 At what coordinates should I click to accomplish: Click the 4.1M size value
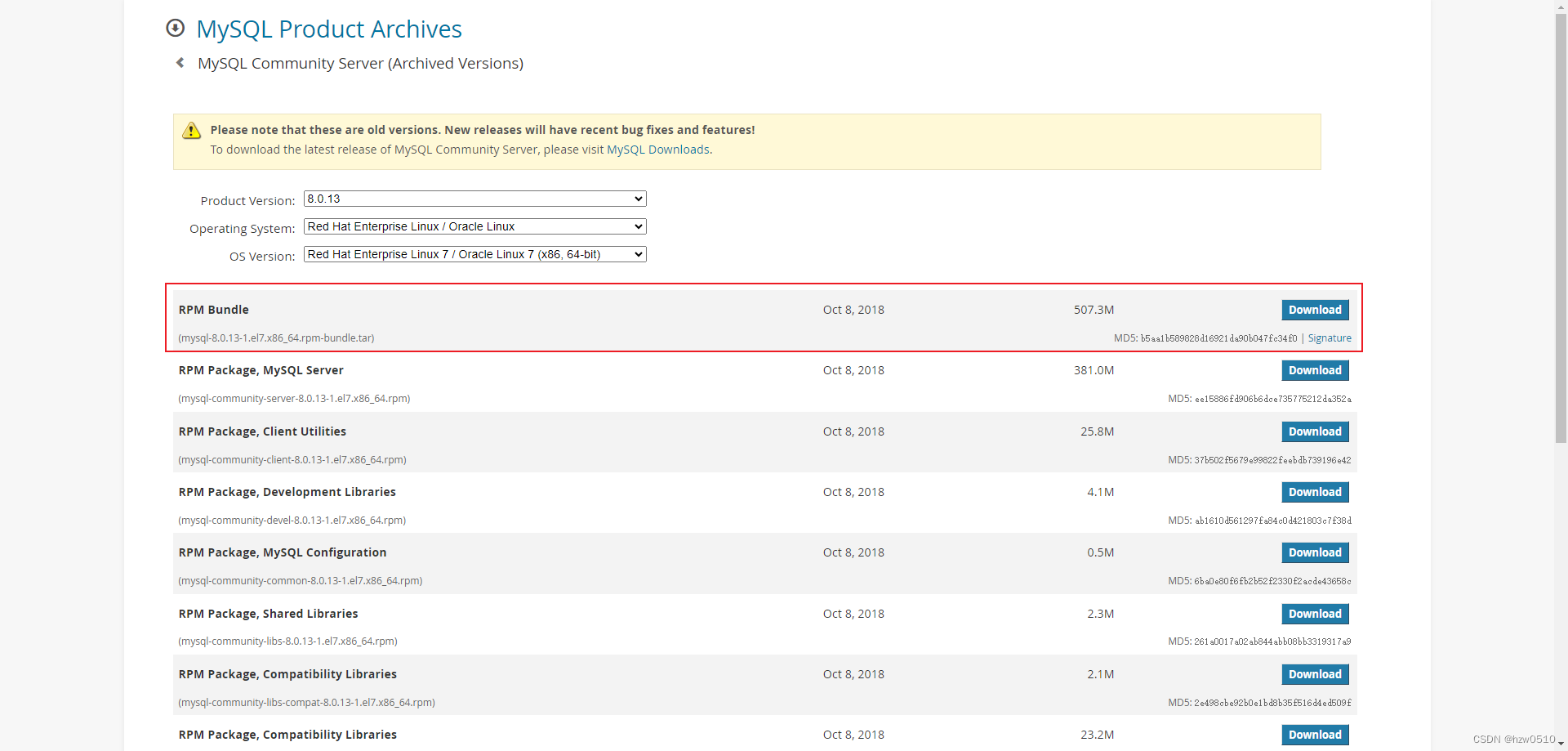click(x=1100, y=492)
